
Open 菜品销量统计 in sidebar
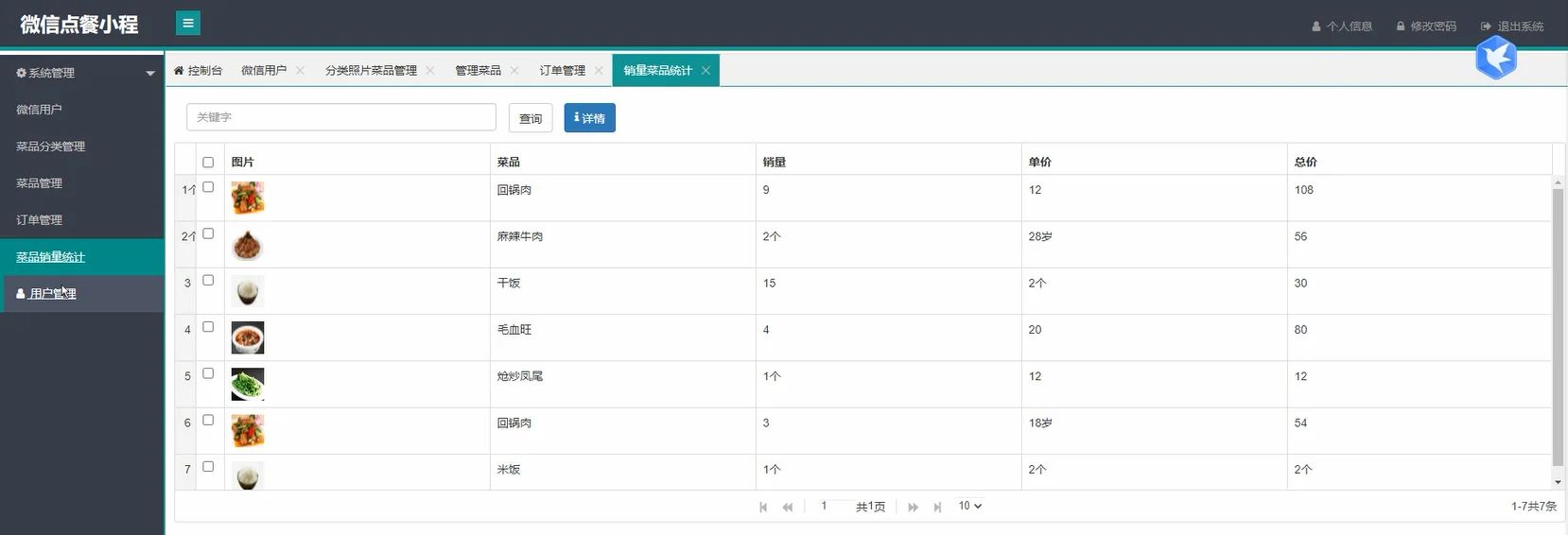point(82,257)
